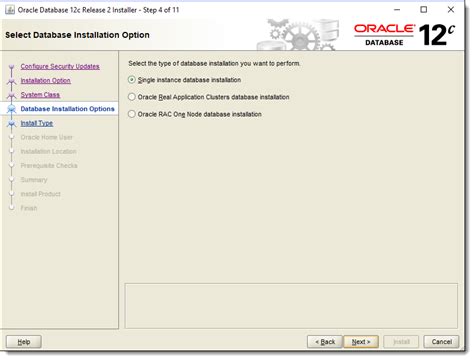Click the 'Select the type of database installation' instruction
This screenshot has width=474, height=360.
pos(214,63)
